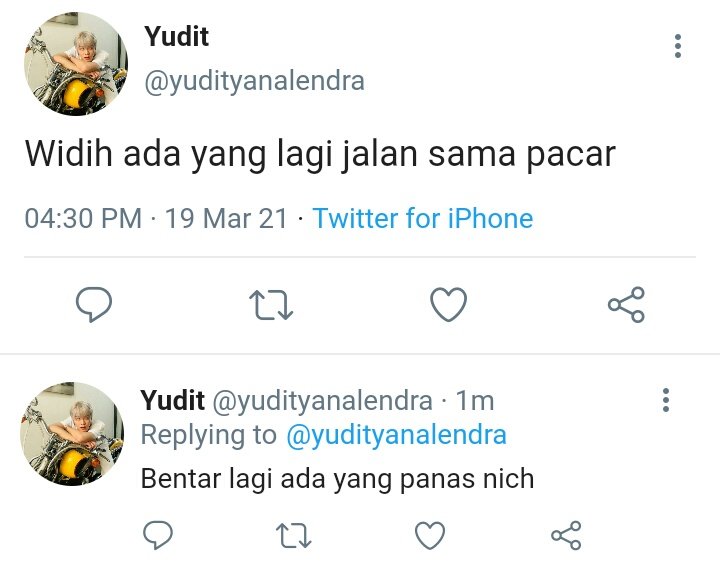Viewport: 720px width, 567px height.
Task: Like the main tweet with heart
Action: tap(448, 304)
